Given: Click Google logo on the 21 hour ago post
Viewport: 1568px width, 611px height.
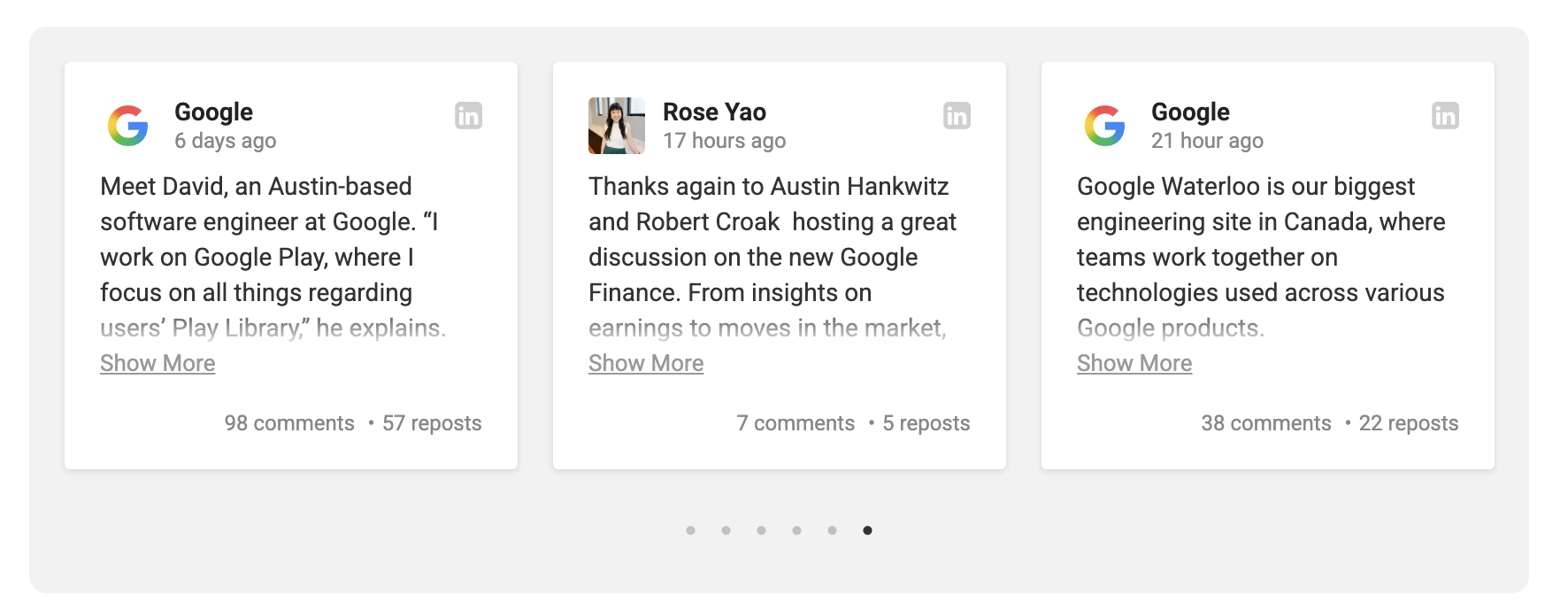Looking at the screenshot, I should pos(1105,126).
